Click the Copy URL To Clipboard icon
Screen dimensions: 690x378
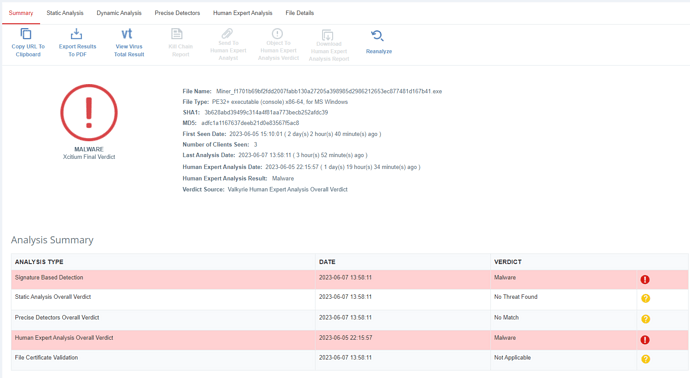tap(26, 33)
